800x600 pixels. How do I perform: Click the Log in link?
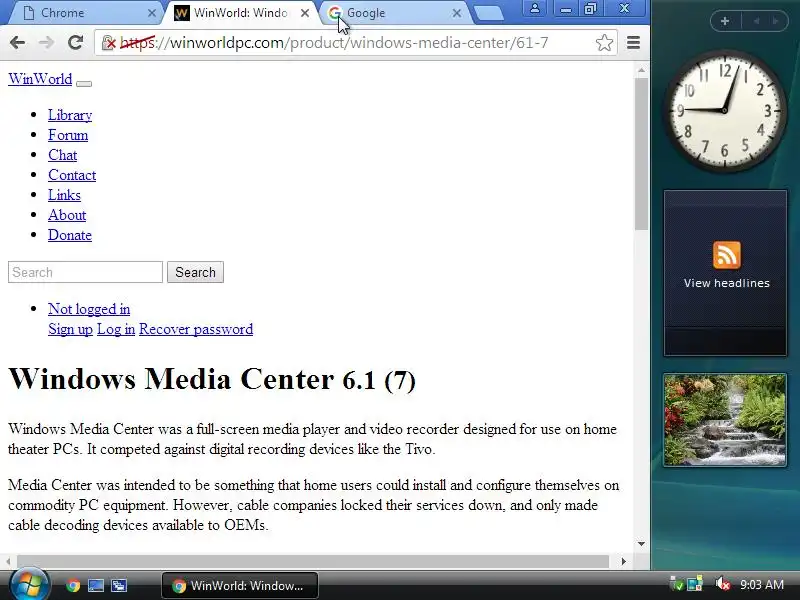click(116, 329)
